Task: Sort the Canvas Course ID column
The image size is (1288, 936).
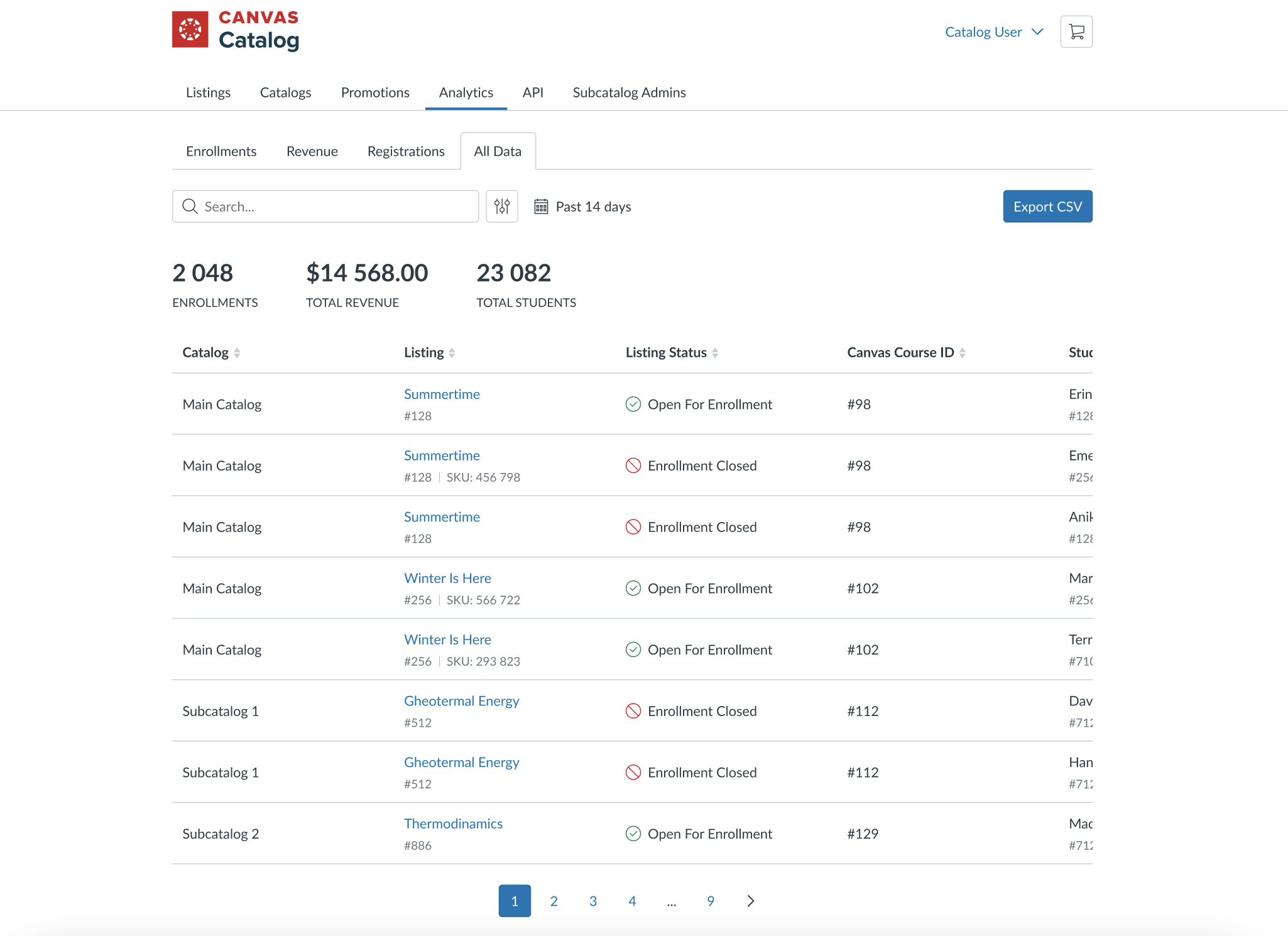Action: coord(962,353)
